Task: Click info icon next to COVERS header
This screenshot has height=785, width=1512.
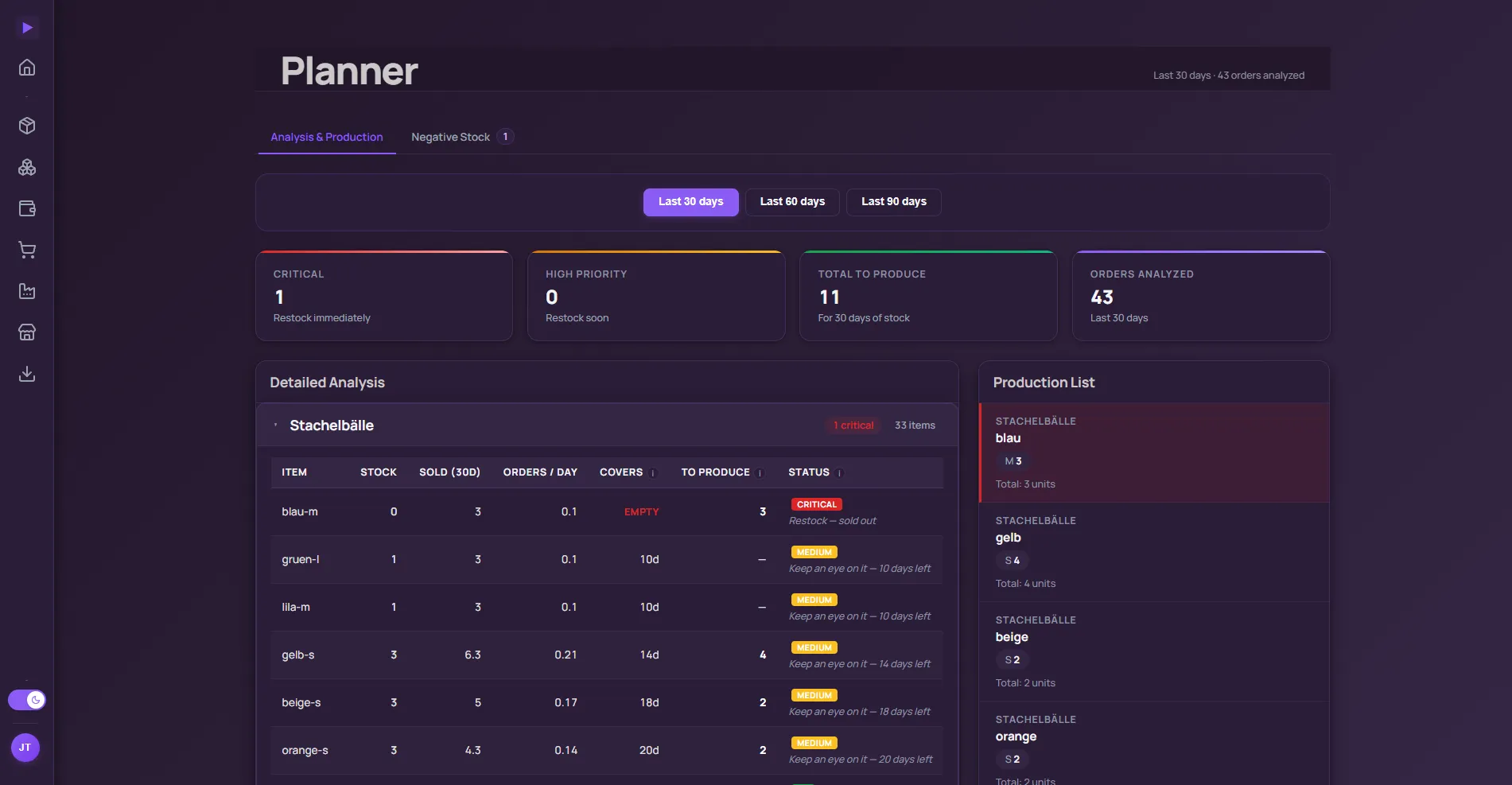Action: (x=653, y=473)
